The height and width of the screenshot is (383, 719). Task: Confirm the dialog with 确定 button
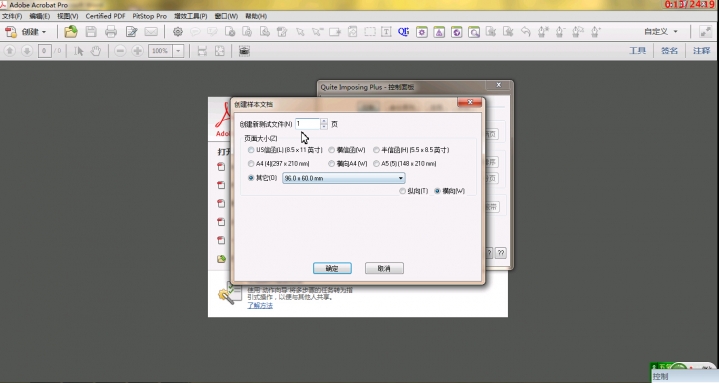coord(332,268)
